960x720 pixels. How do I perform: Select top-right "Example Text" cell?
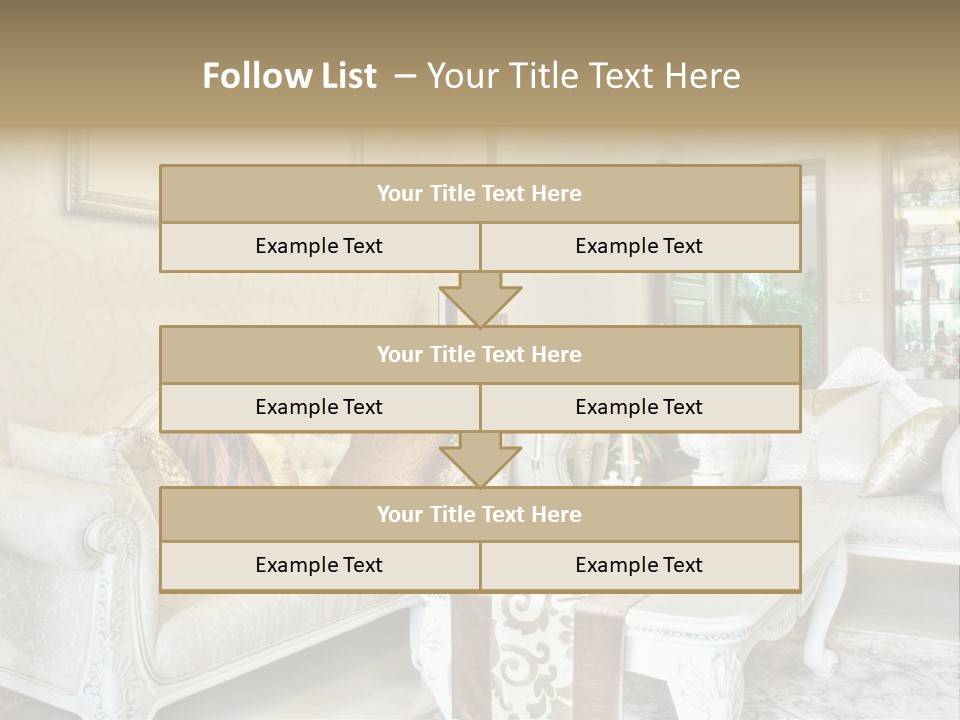(639, 247)
